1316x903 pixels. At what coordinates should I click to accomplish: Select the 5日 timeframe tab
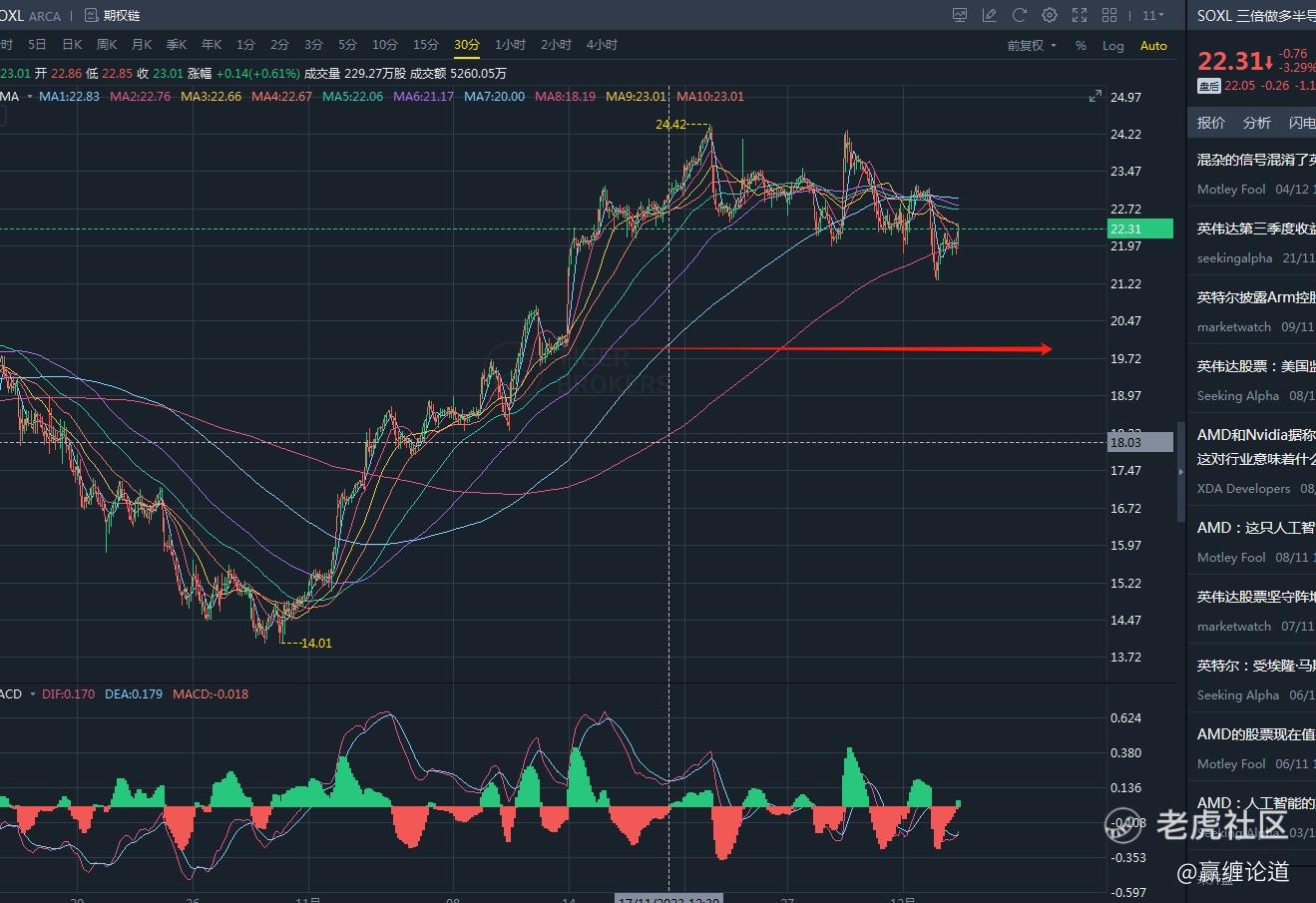pyautogui.click(x=37, y=45)
